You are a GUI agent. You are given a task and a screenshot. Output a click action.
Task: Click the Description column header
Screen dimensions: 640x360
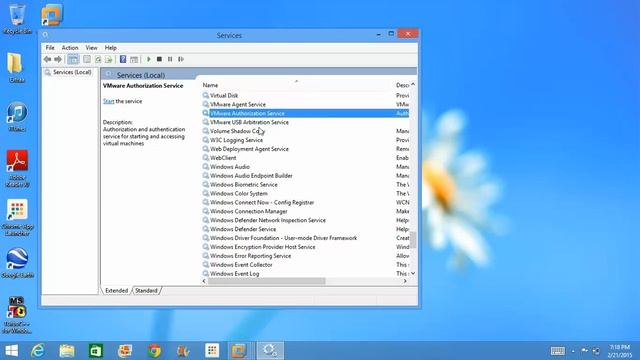(x=402, y=85)
